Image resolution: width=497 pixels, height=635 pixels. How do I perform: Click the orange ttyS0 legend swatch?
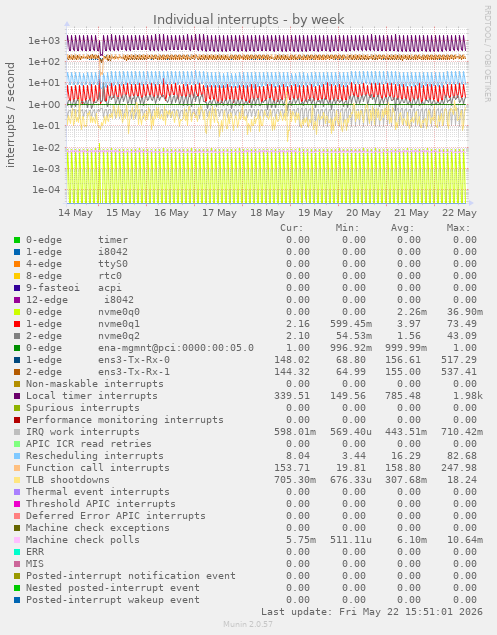[17, 264]
